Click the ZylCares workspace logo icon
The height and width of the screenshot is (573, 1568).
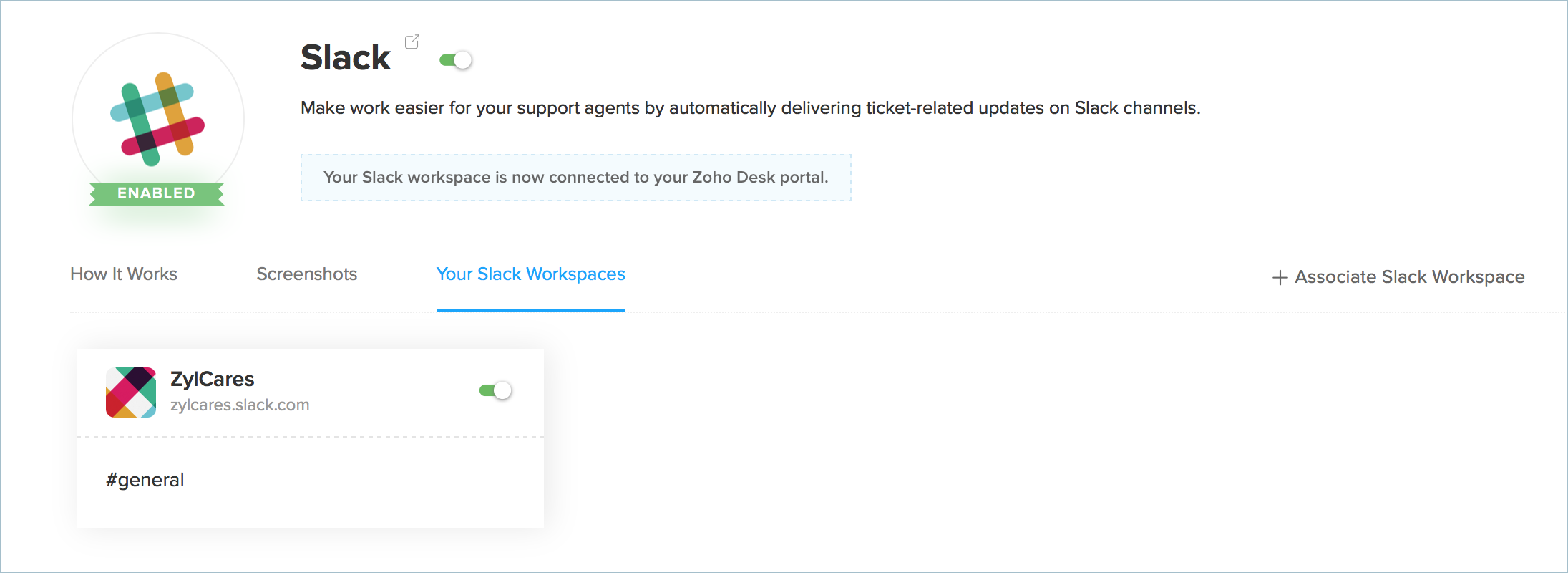coord(131,393)
